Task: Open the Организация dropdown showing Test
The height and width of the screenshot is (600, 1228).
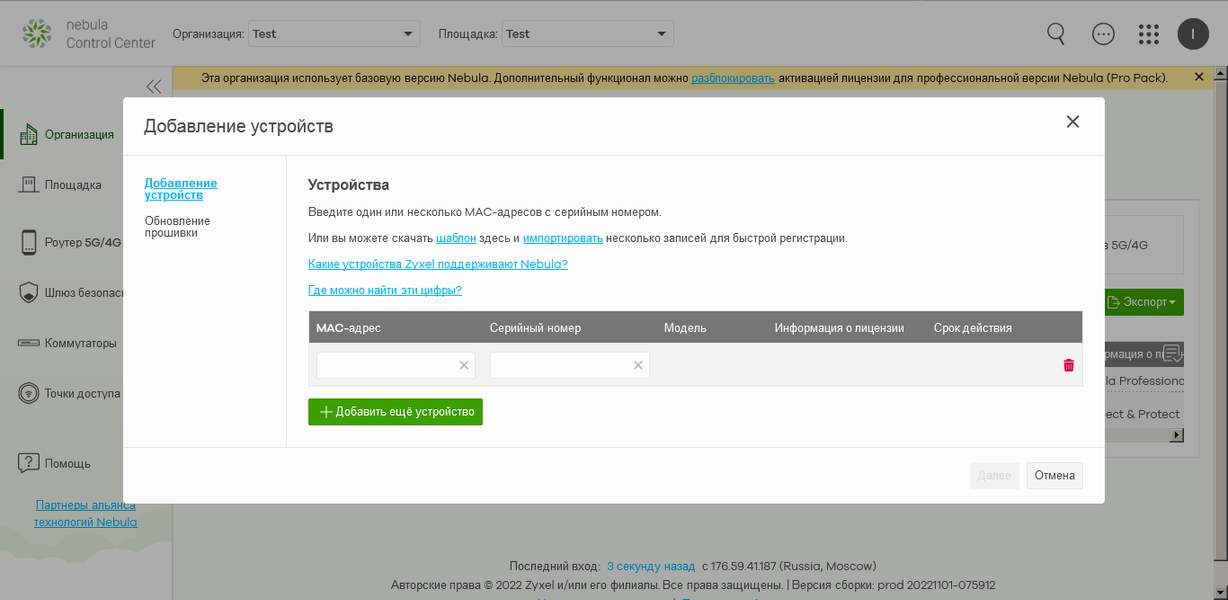Action: click(x=335, y=33)
